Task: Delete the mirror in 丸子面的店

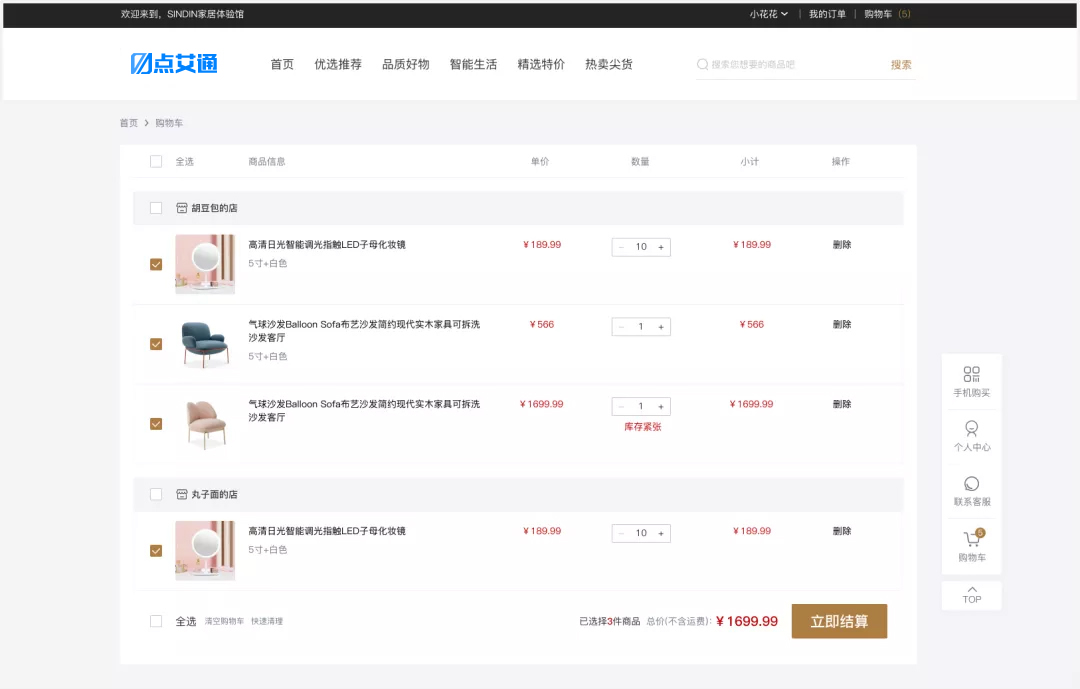Action: coord(842,531)
